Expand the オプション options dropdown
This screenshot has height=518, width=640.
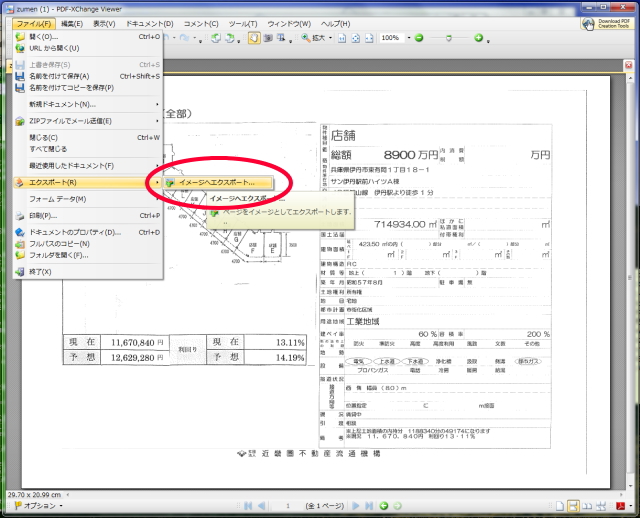[40, 506]
